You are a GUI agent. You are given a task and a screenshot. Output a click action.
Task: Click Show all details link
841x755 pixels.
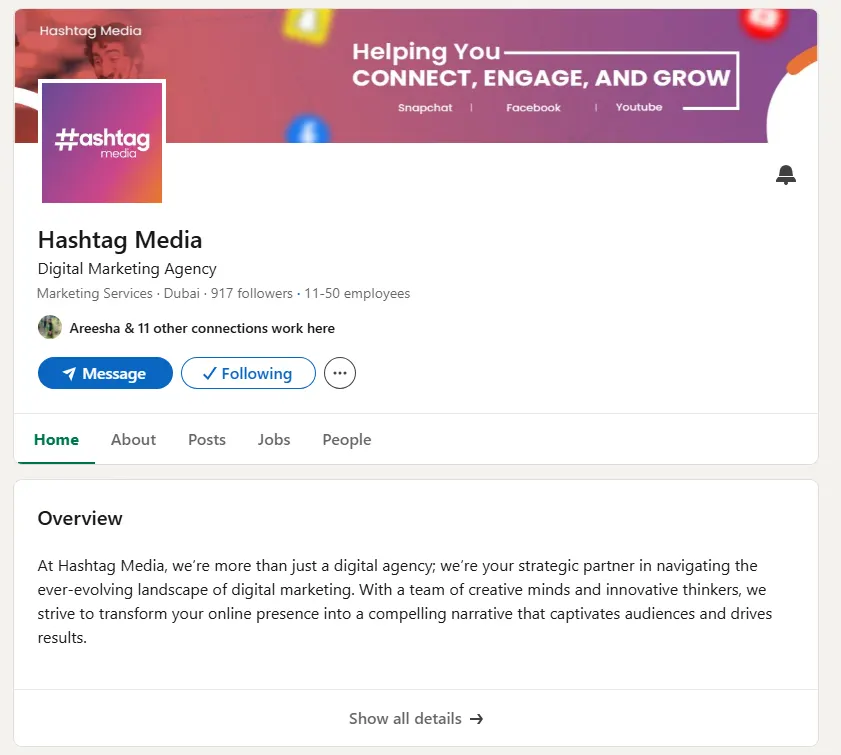(416, 719)
